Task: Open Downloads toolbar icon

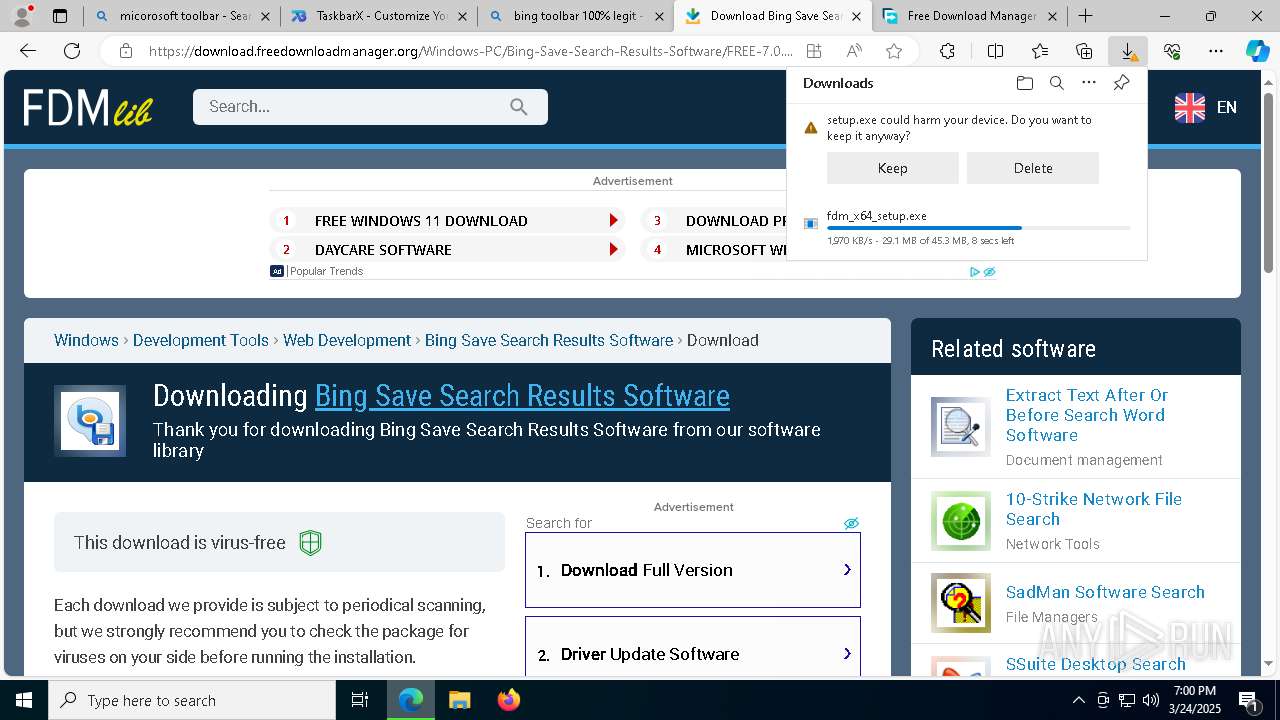Action: [1128, 51]
